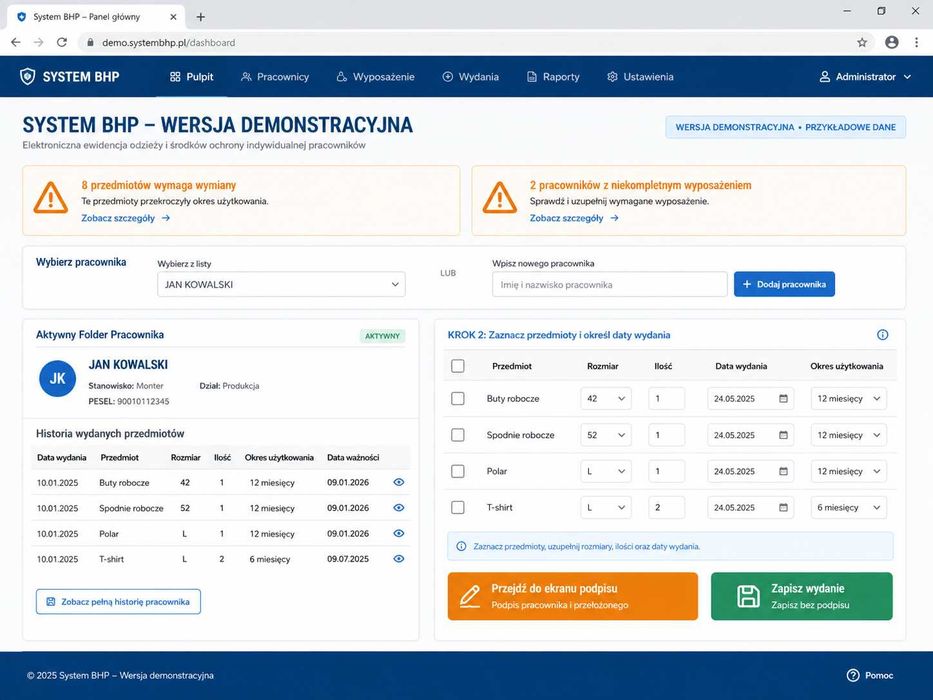
Task: Close the System BHP browser tab
Action: (173, 17)
